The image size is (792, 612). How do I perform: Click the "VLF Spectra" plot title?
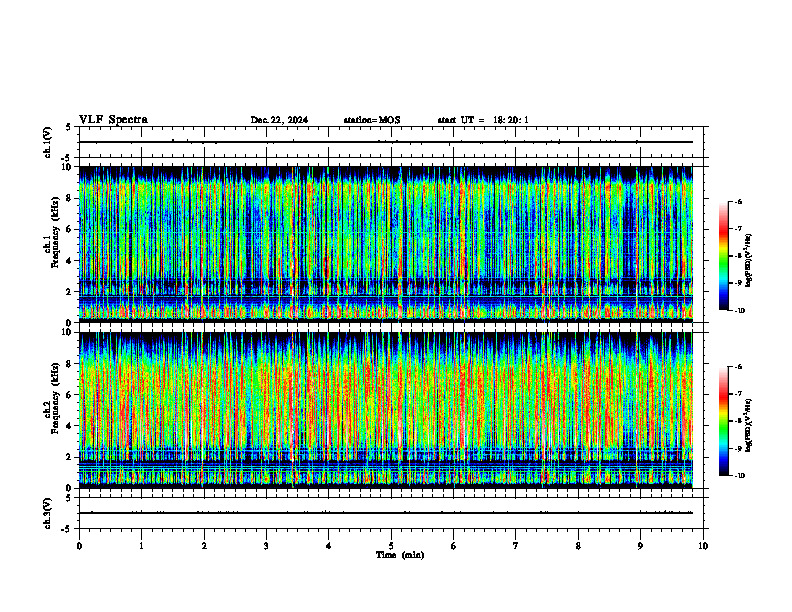coord(113,120)
